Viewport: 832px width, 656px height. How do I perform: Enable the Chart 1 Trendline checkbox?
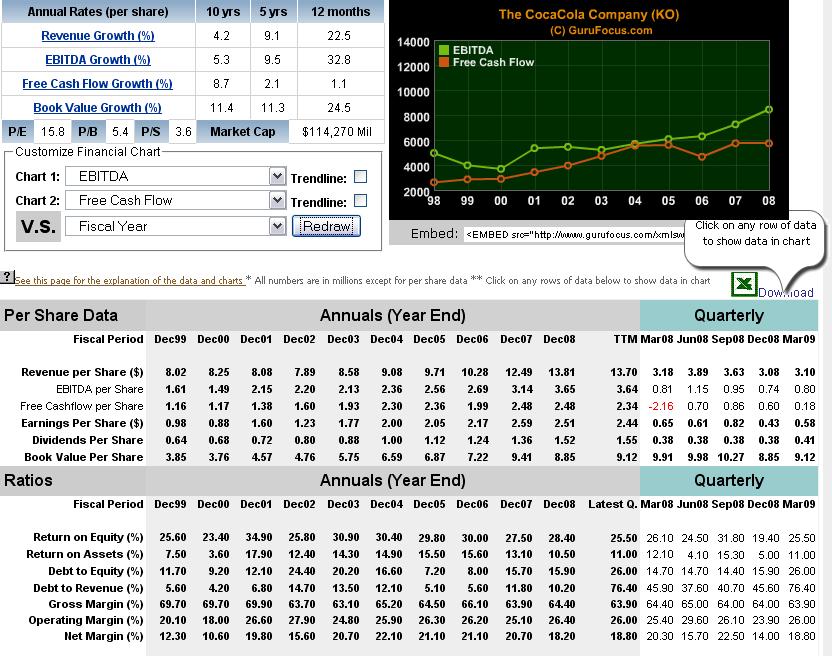[x=361, y=177]
